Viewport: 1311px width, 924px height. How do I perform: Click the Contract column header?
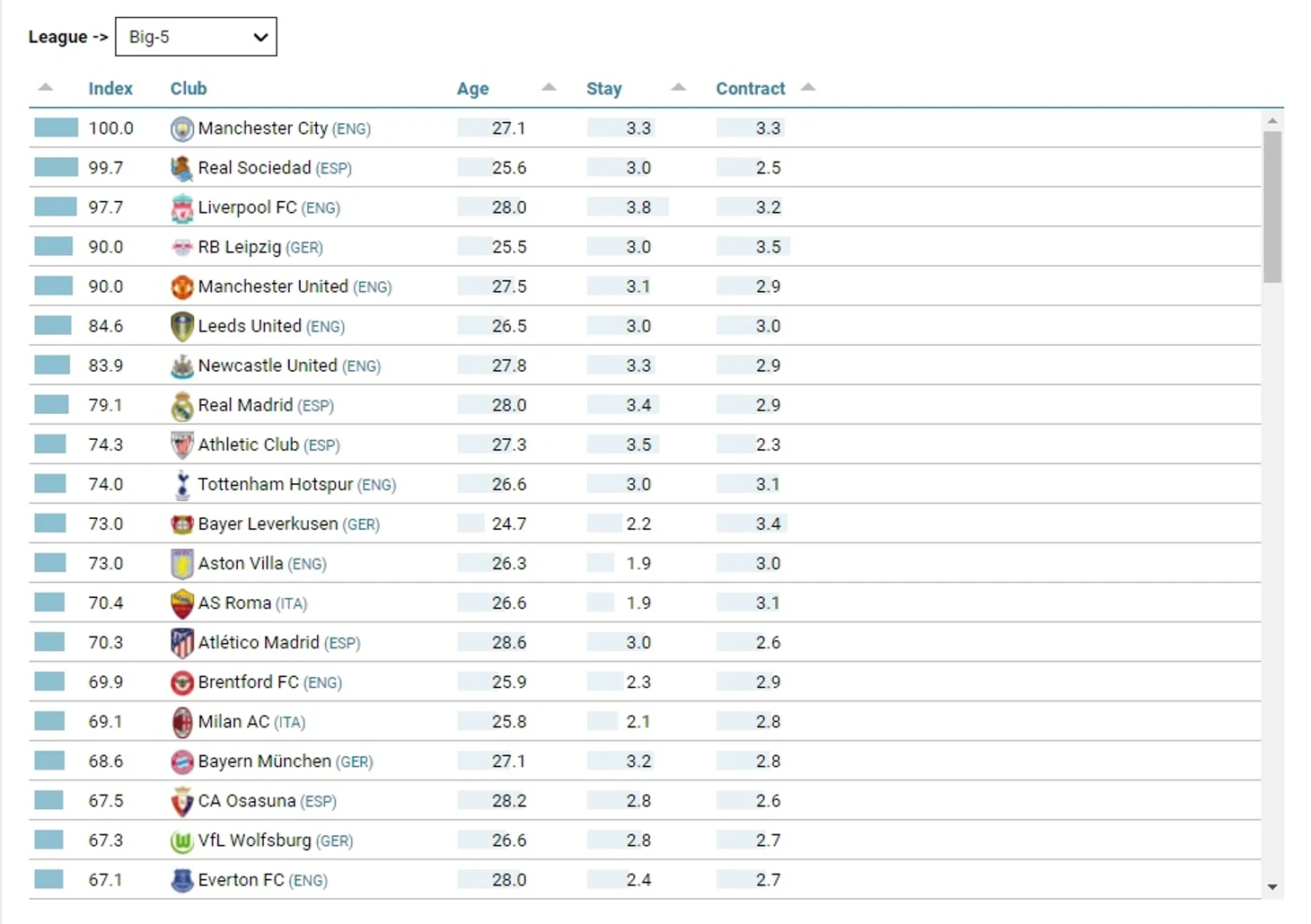click(750, 88)
